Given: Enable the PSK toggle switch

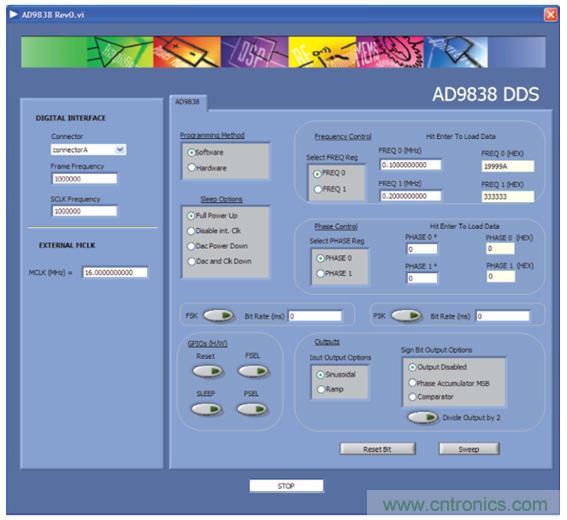Looking at the screenshot, I should point(407,315).
